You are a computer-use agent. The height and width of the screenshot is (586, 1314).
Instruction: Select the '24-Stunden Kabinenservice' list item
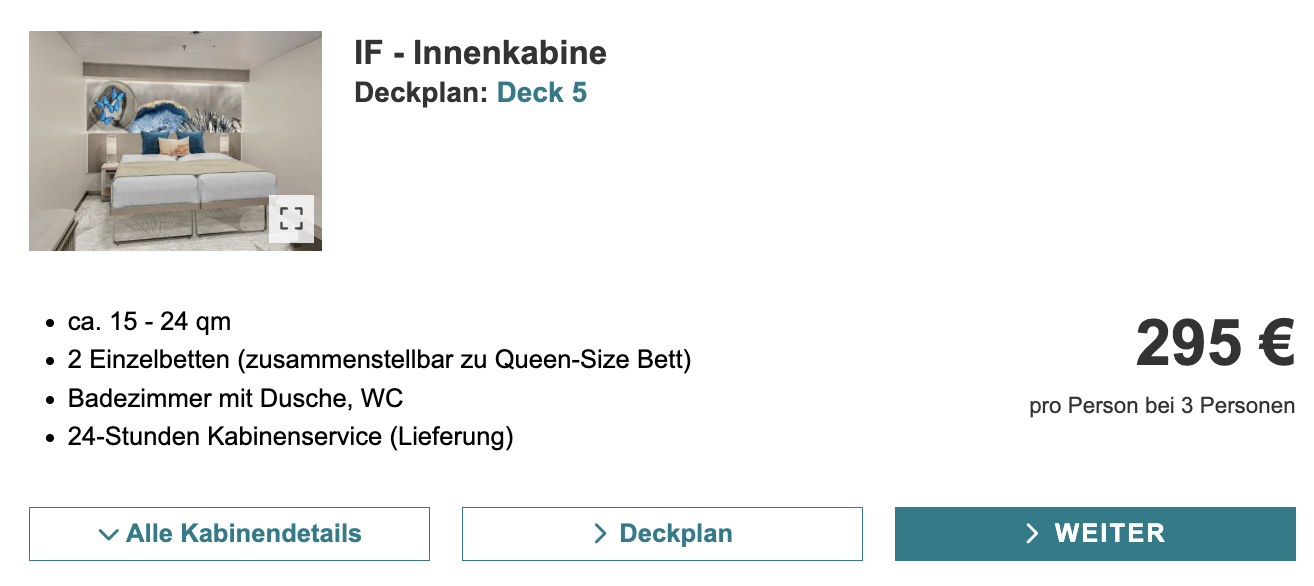(x=290, y=437)
